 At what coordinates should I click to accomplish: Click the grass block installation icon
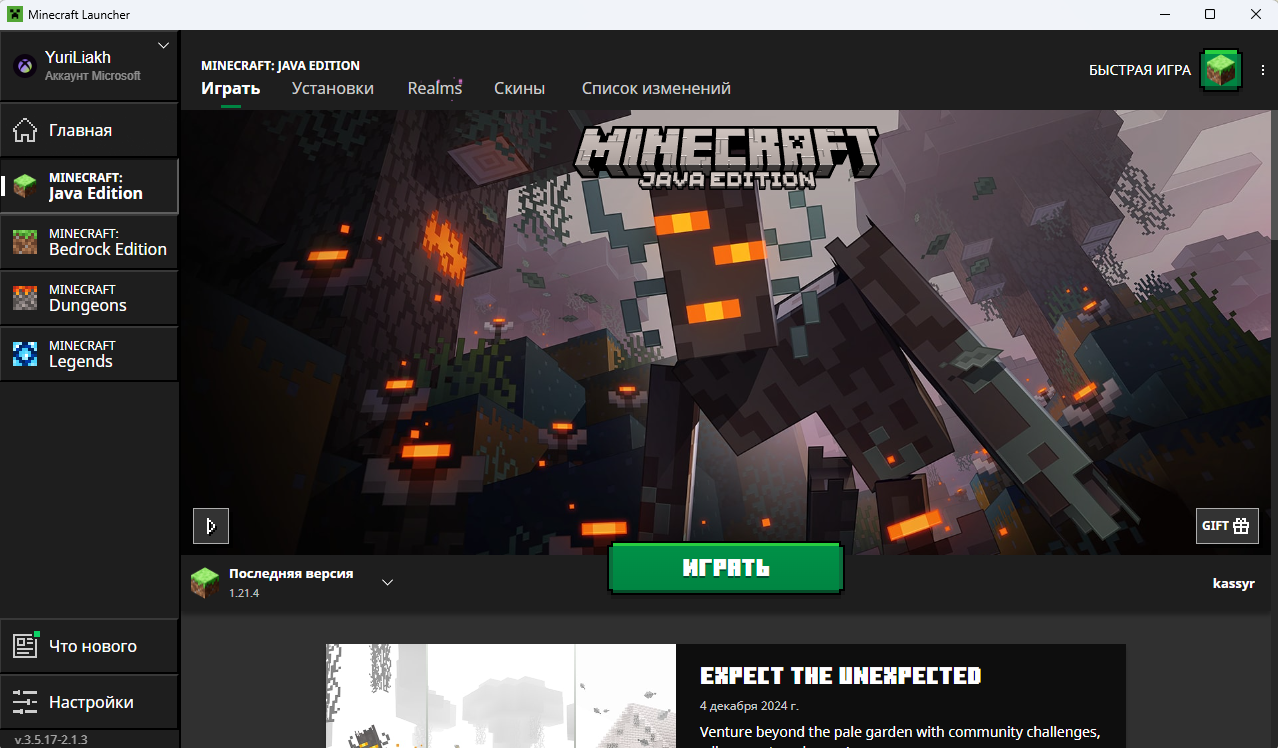pyautogui.click(x=205, y=583)
